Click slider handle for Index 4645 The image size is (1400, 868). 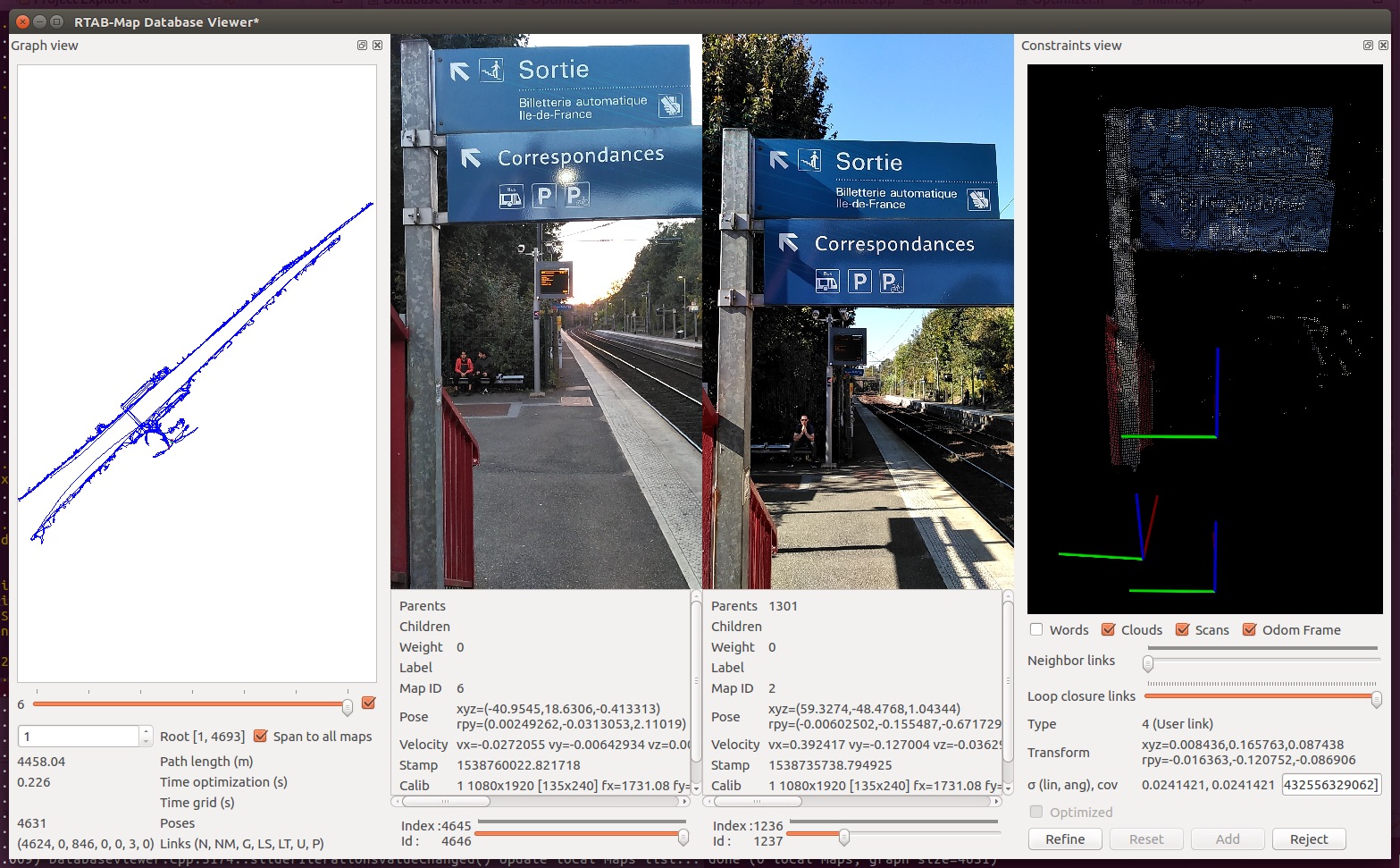pos(683,836)
